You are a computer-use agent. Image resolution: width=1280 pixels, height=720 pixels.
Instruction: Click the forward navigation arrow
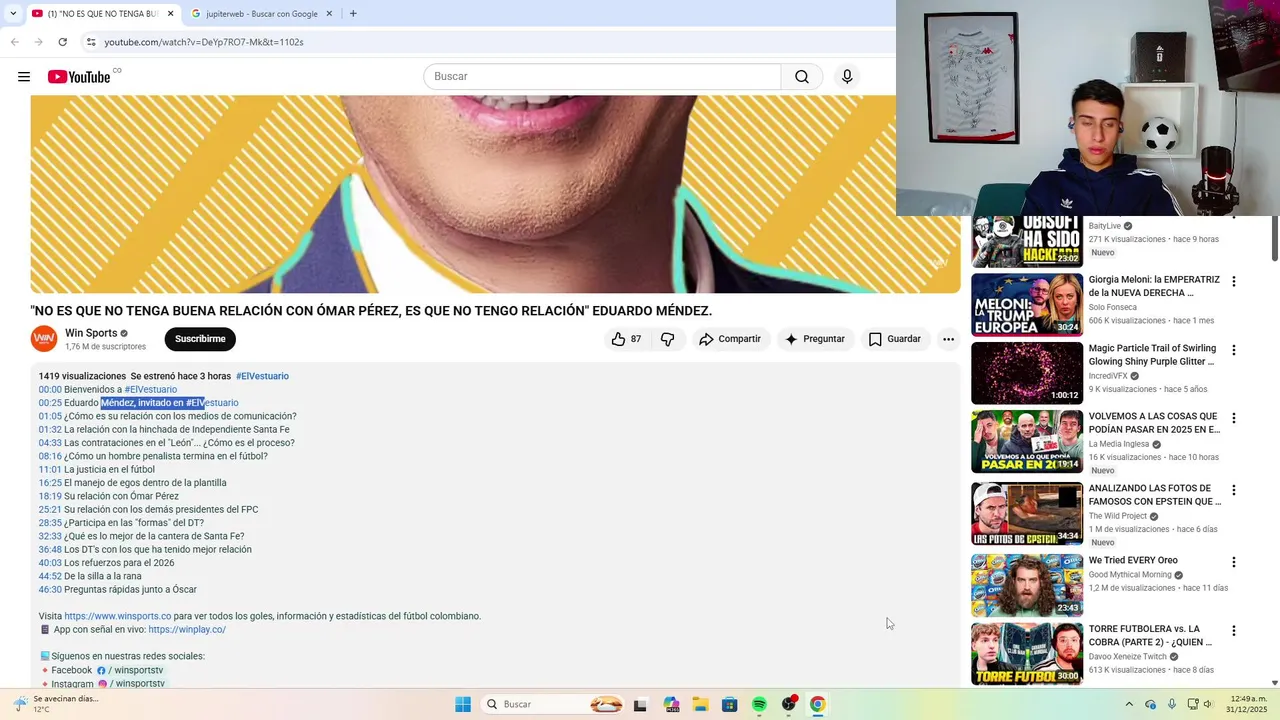(38, 42)
